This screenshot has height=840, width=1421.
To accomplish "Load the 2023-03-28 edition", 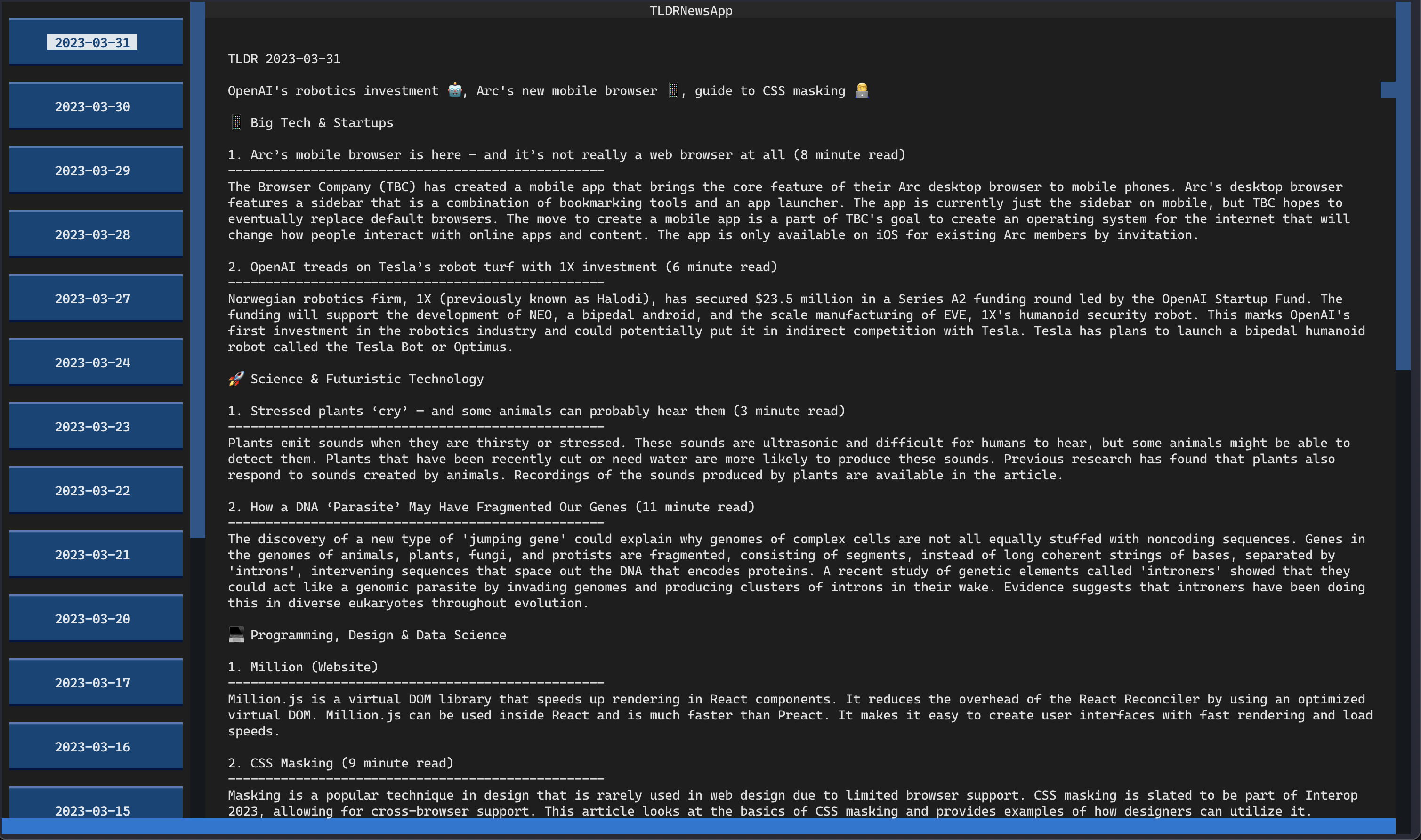I will coord(96,234).
